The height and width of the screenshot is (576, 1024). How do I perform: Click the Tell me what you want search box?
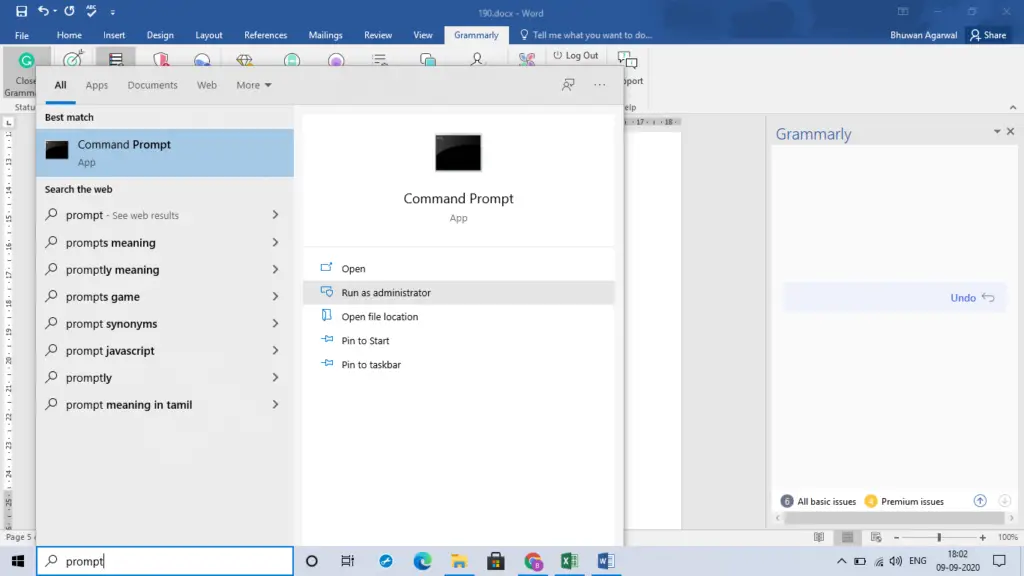pyautogui.click(x=586, y=35)
